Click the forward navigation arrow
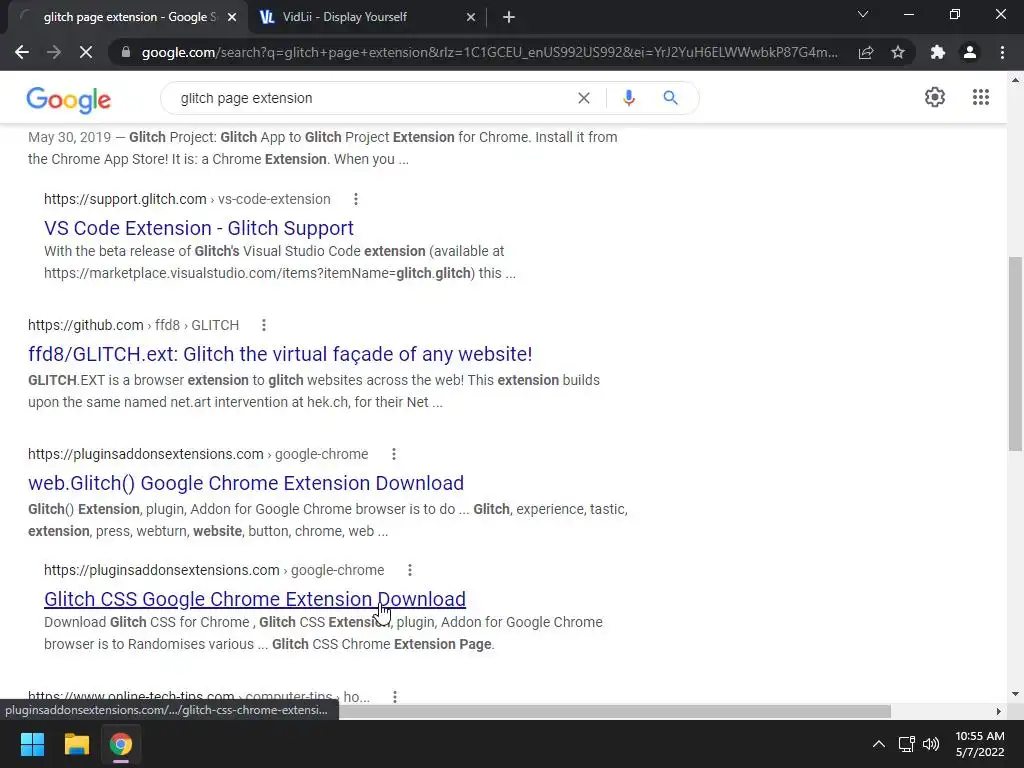This screenshot has height=768, width=1024. click(54, 52)
